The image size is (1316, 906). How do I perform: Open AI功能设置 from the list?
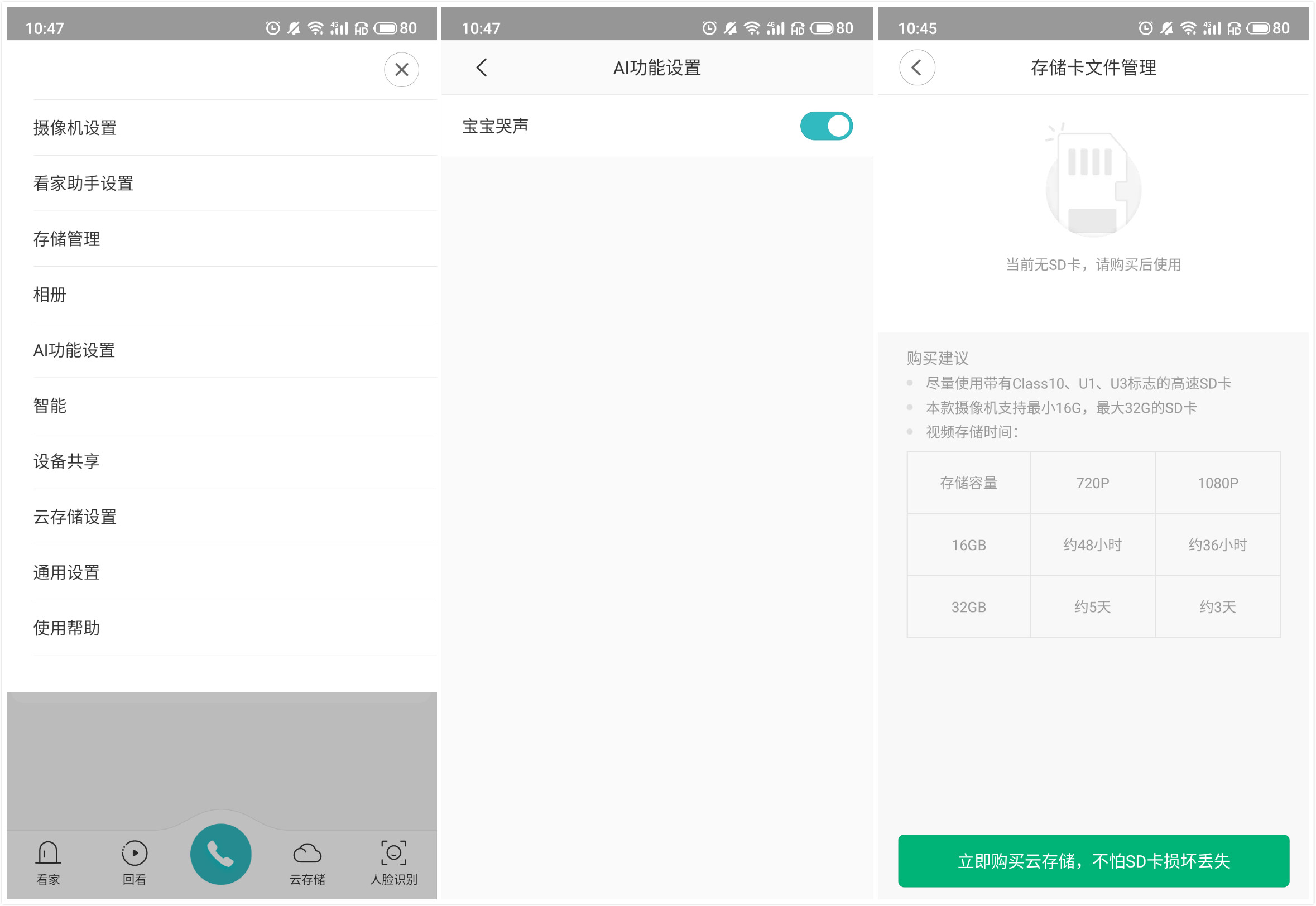[x=74, y=350]
